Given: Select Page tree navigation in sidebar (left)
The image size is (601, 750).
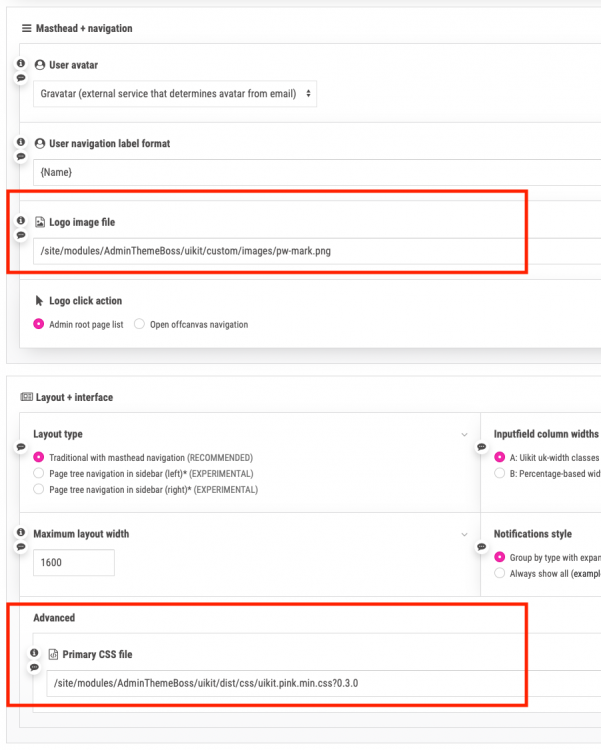Looking at the screenshot, I should pyautogui.click(x=39, y=473).
